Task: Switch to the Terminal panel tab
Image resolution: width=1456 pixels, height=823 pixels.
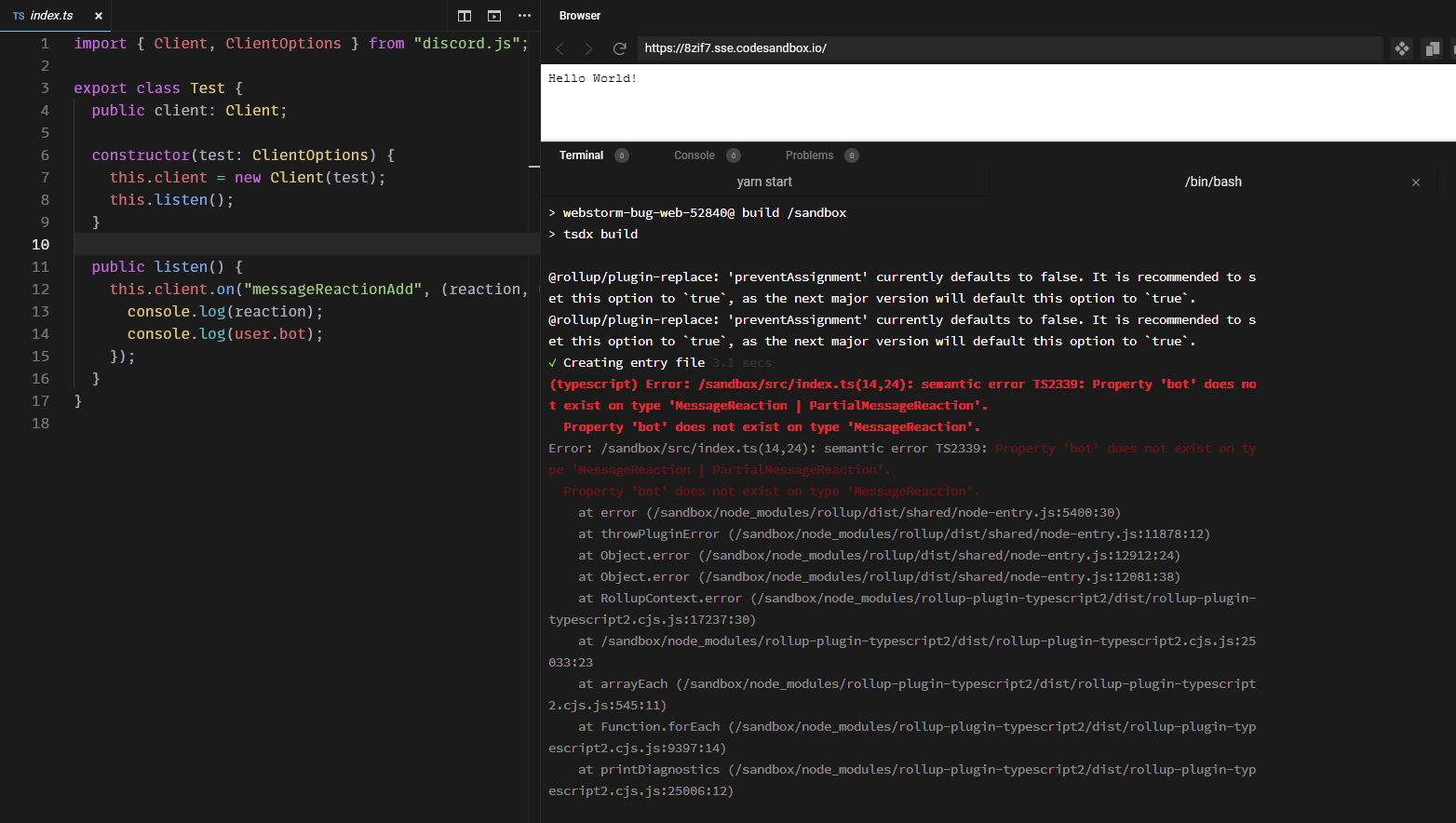Action: coord(582,155)
